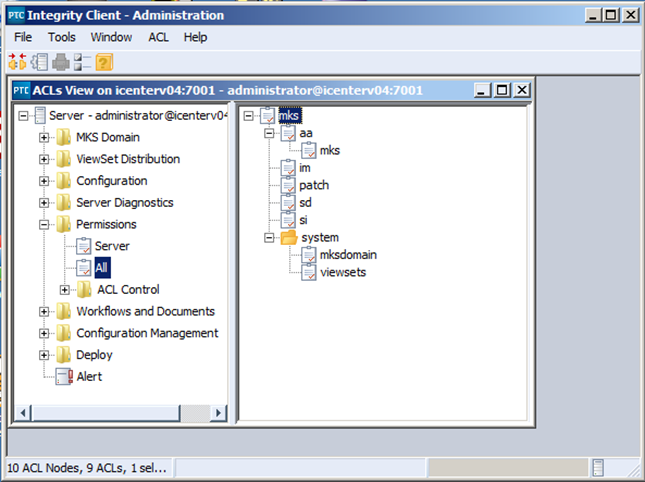Open the File menu
The image size is (645, 482).
(23, 37)
